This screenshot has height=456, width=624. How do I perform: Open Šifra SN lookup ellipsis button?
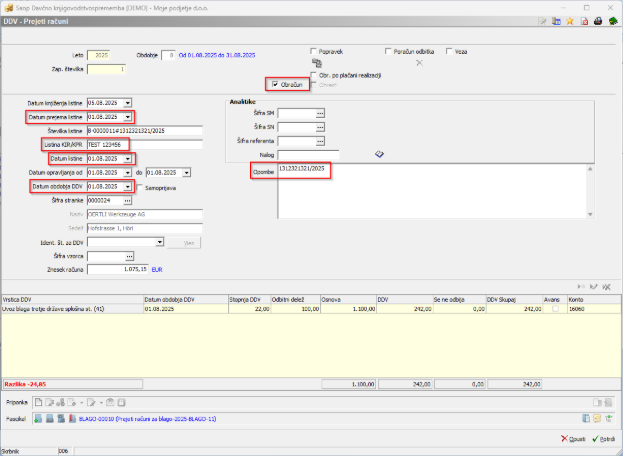320,127
